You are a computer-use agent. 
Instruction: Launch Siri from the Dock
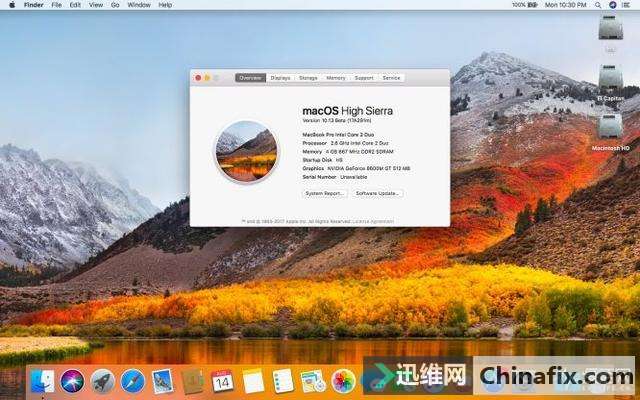[x=72, y=381]
